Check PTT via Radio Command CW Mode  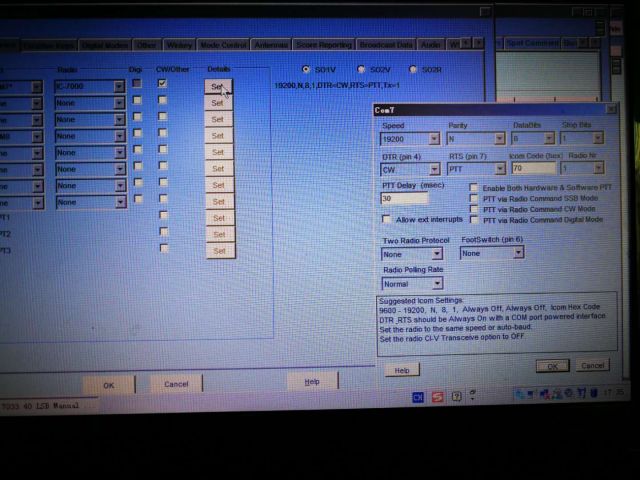[x=474, y=209]
